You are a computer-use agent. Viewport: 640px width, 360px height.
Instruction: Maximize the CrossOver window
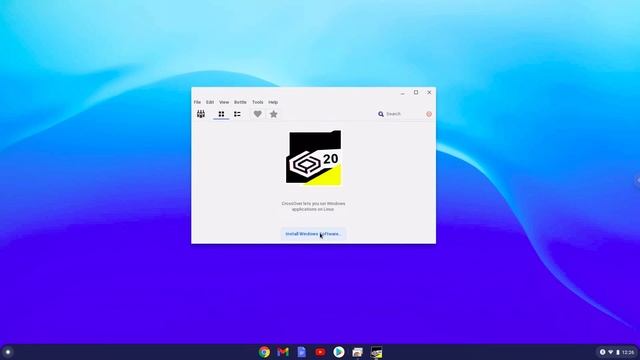416,93
